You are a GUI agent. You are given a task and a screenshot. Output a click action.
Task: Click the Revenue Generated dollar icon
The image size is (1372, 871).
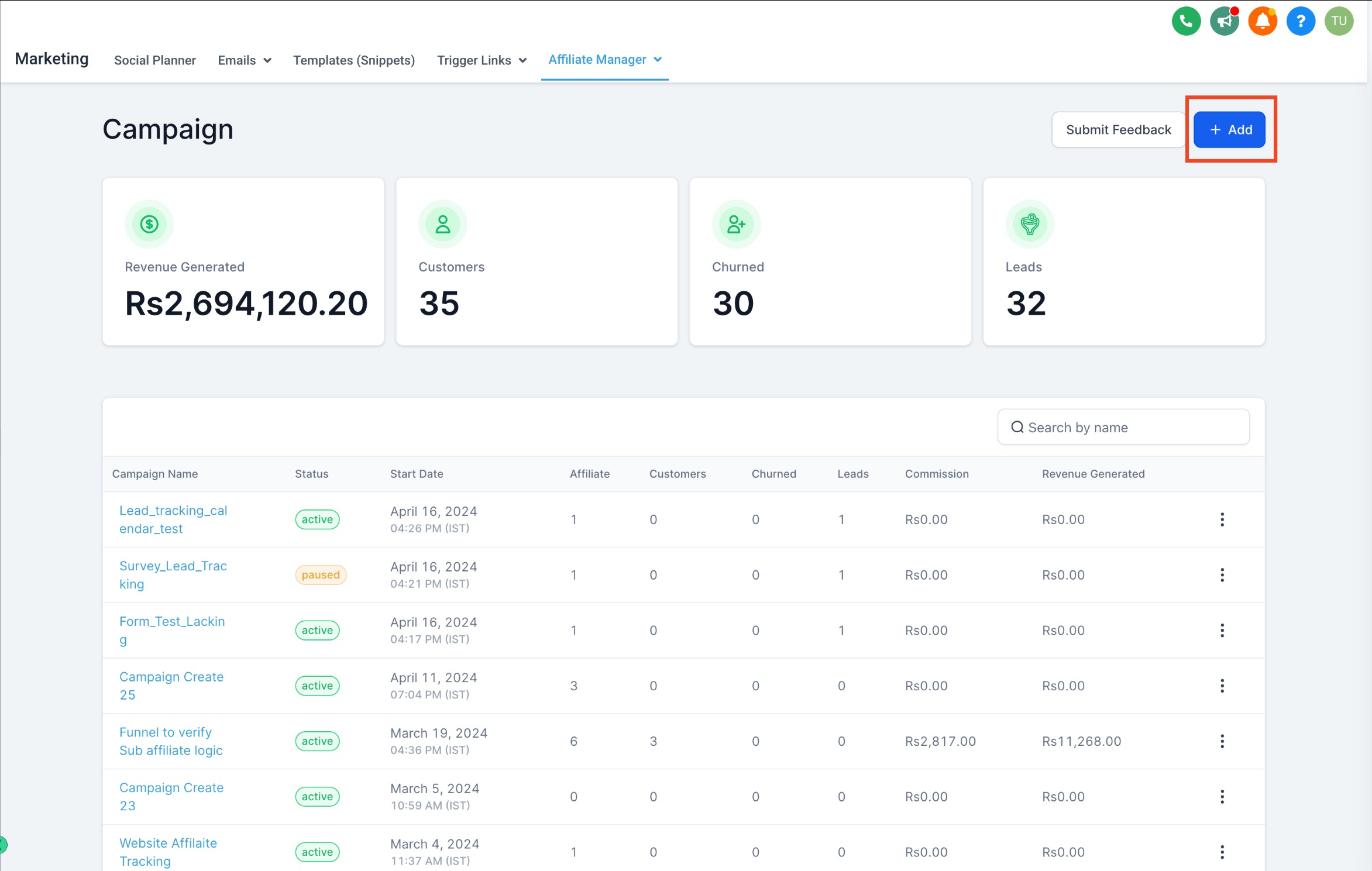coord(149,224)
